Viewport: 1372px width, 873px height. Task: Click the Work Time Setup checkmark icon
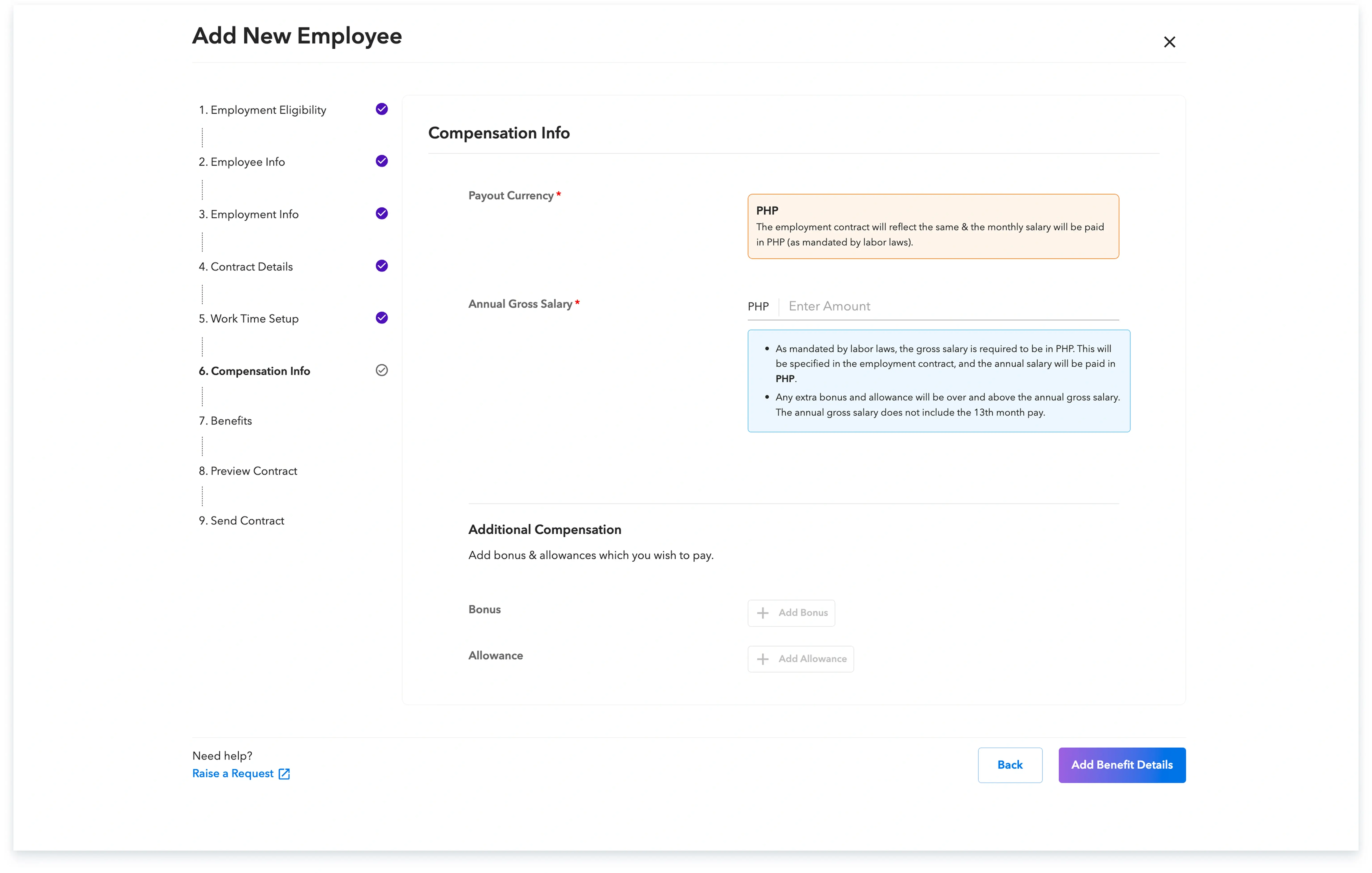pyautogui.click(x=382, y=318)
